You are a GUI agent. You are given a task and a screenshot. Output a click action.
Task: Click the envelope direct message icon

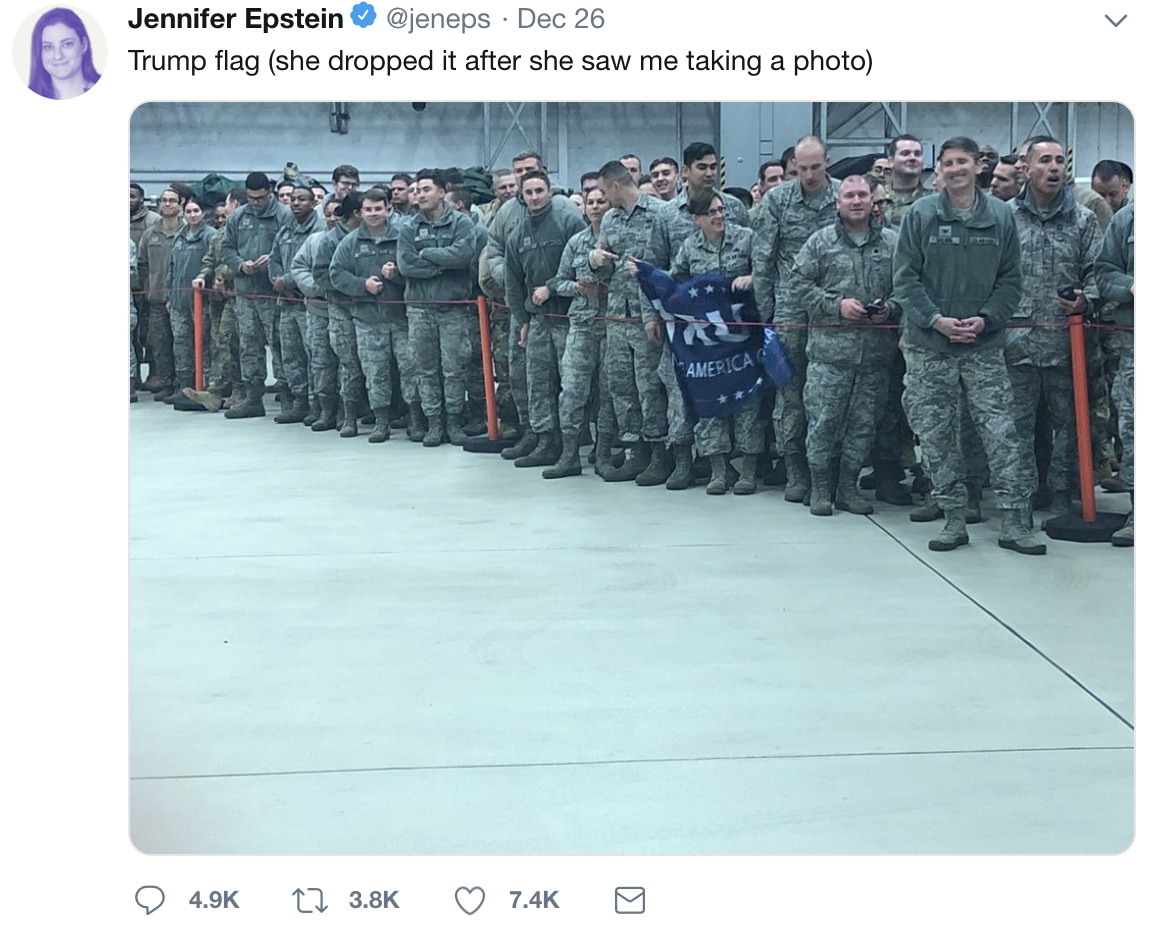[x=630, y=901]
